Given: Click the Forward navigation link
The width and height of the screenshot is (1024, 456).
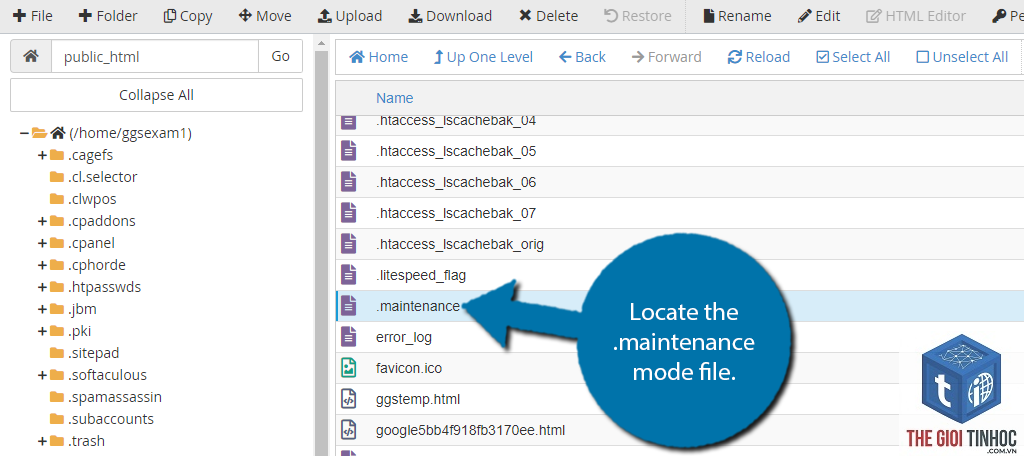Looking at the screenshot, I should click(x=666, y=57).
